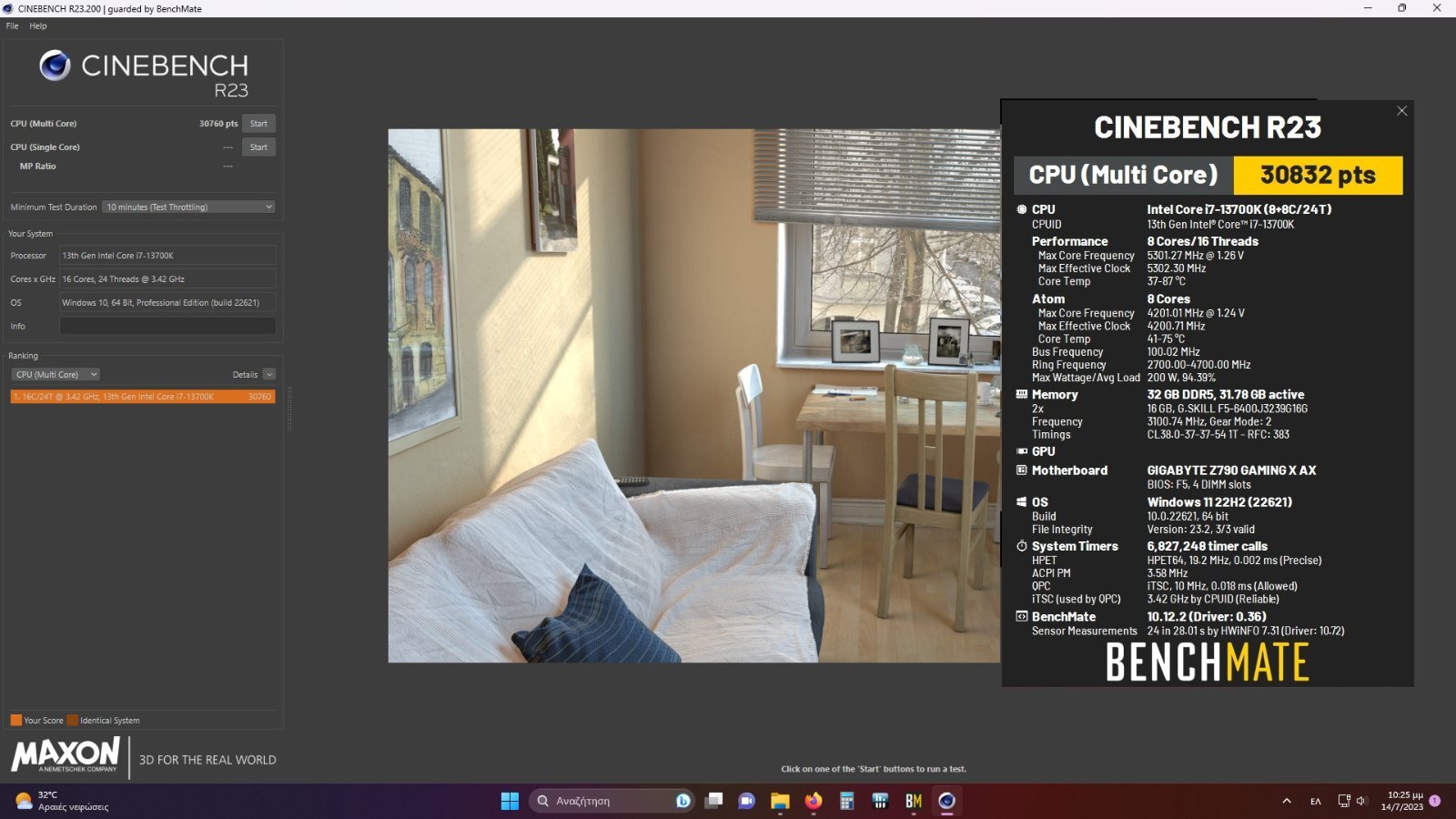Open the volume tray icon
The height and width of the screenshot is (819, 1456).
(x=1361, y=802)
